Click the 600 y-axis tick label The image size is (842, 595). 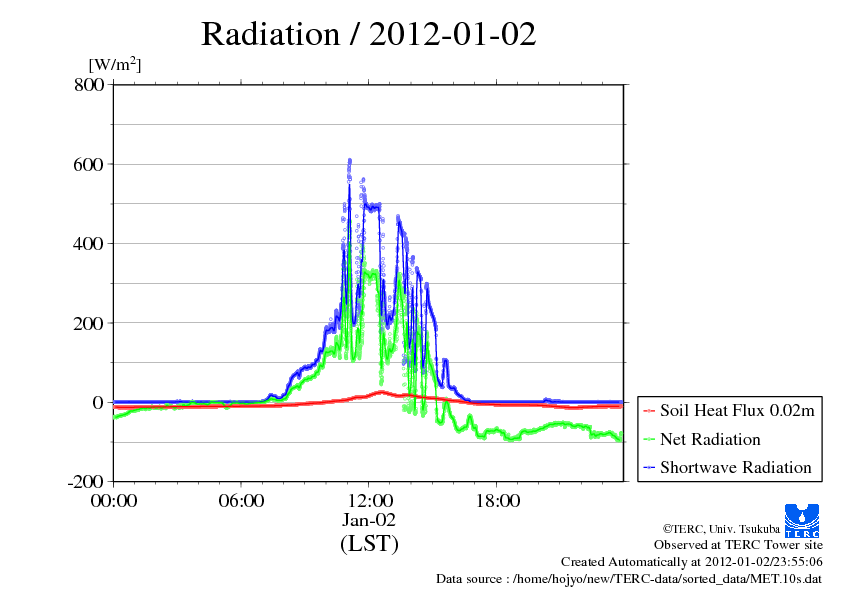(x=89, y=164)
